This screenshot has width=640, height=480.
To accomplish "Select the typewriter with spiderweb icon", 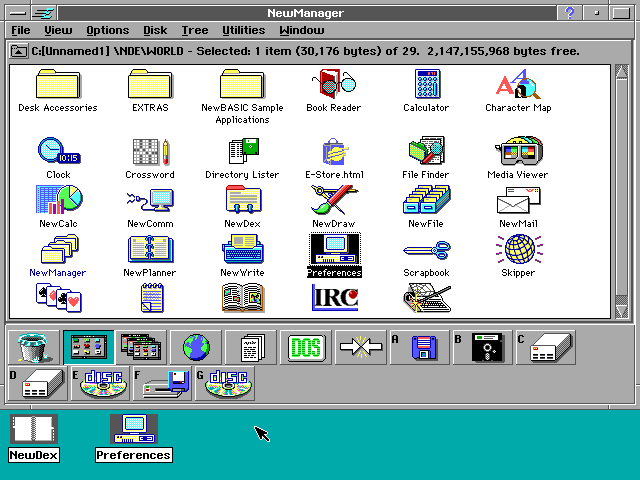I will point(427,298).
